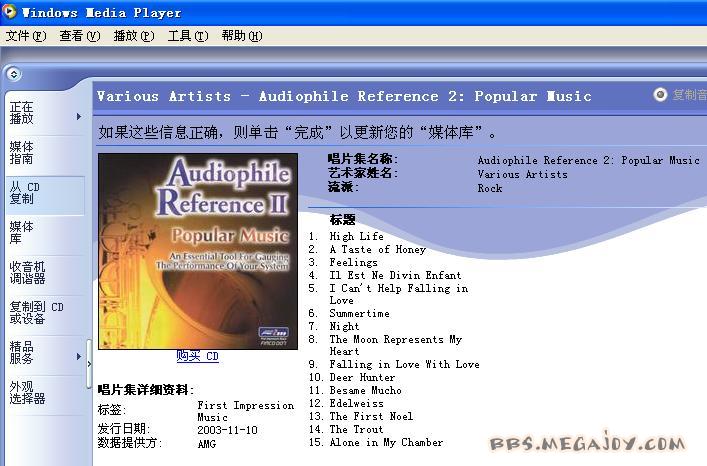Viewport: 707px width, 466px height.
Task: Open Media Guide (媒体指南) tab
Action: 45,153
